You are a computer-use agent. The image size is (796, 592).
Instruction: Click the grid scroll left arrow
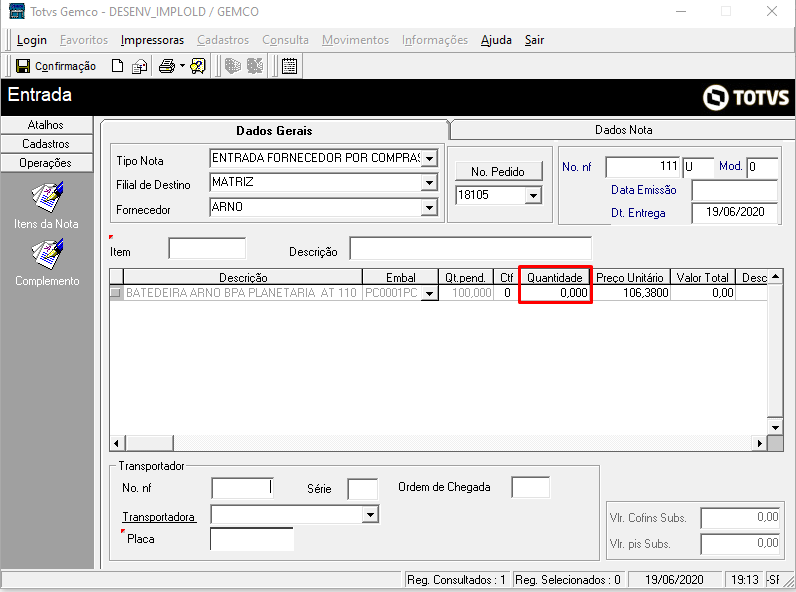click(x=117, y=443)
